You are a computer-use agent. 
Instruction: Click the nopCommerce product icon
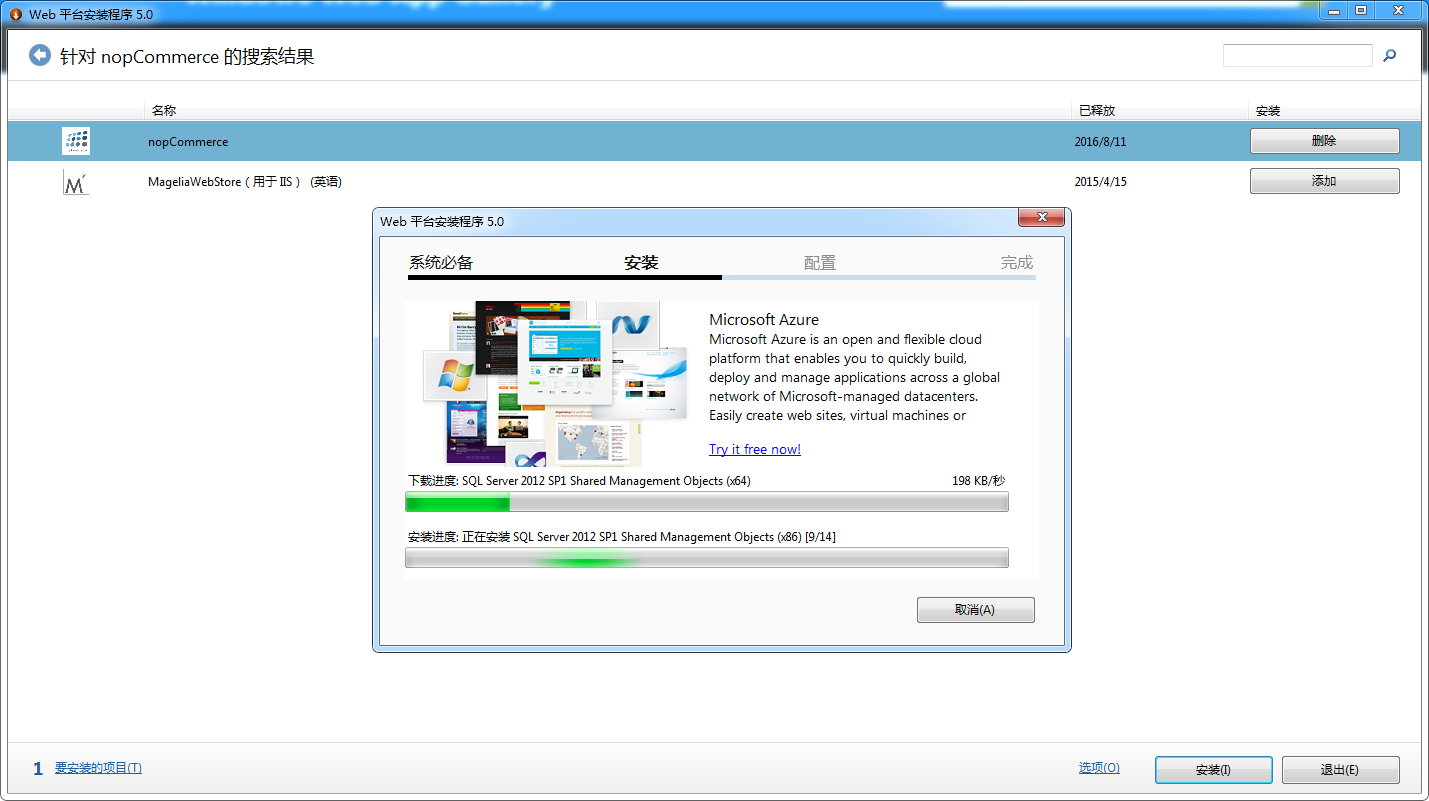coord(76,141)
